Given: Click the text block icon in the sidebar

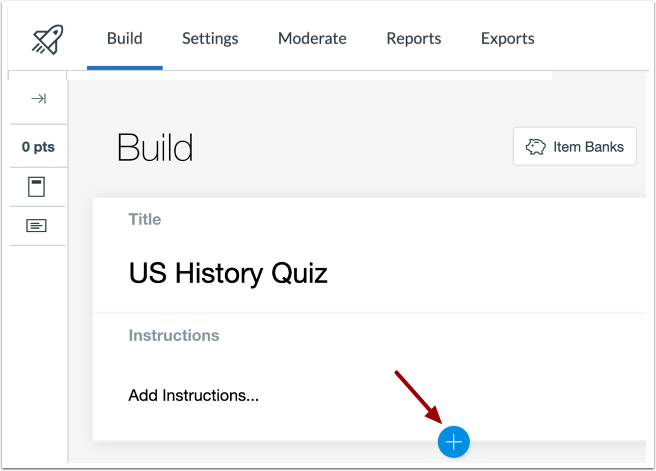Looking at the screenshot, I should point(37,226).
